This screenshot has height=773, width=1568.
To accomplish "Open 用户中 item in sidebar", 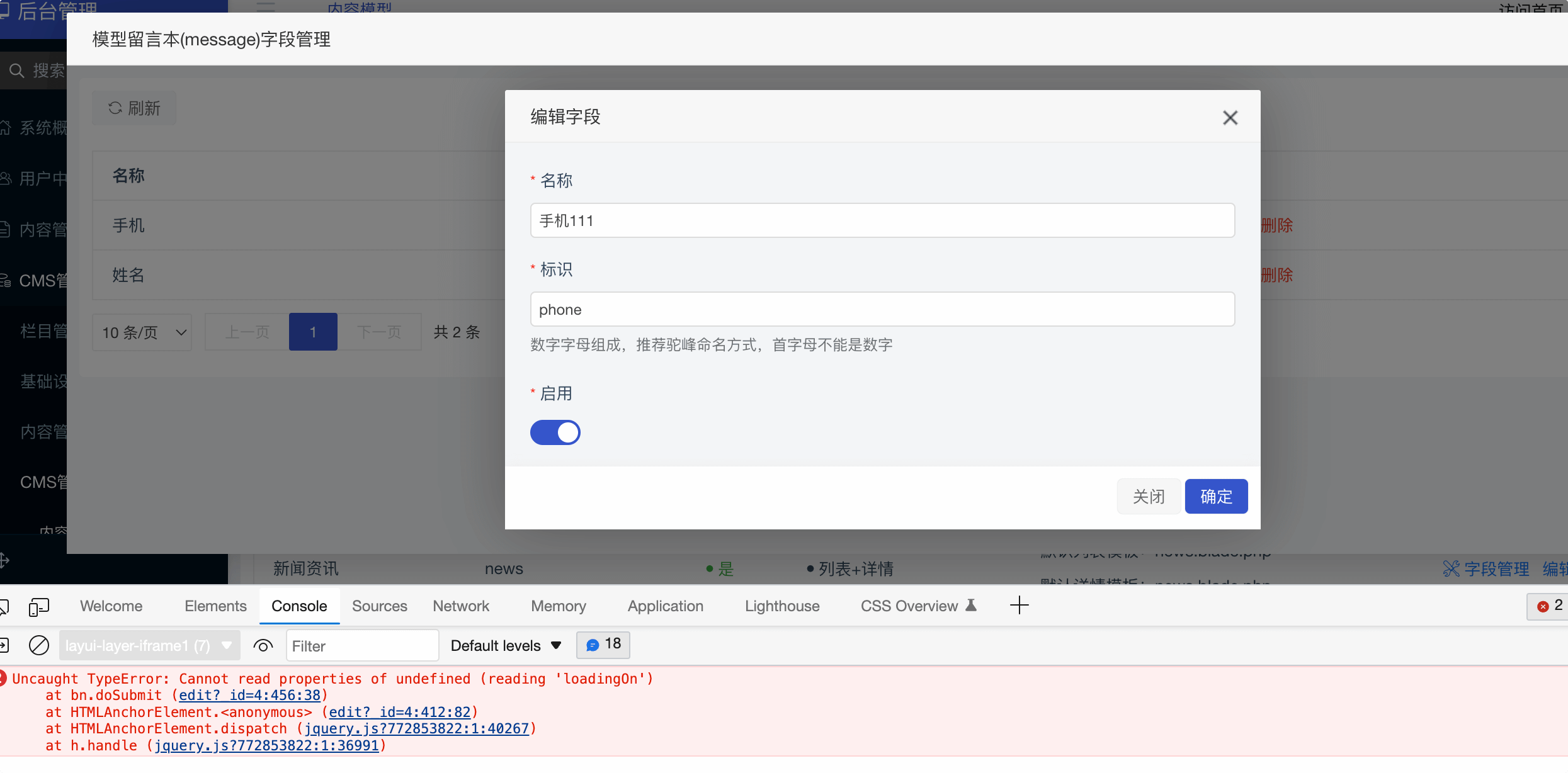I will [x=33, y=179].
